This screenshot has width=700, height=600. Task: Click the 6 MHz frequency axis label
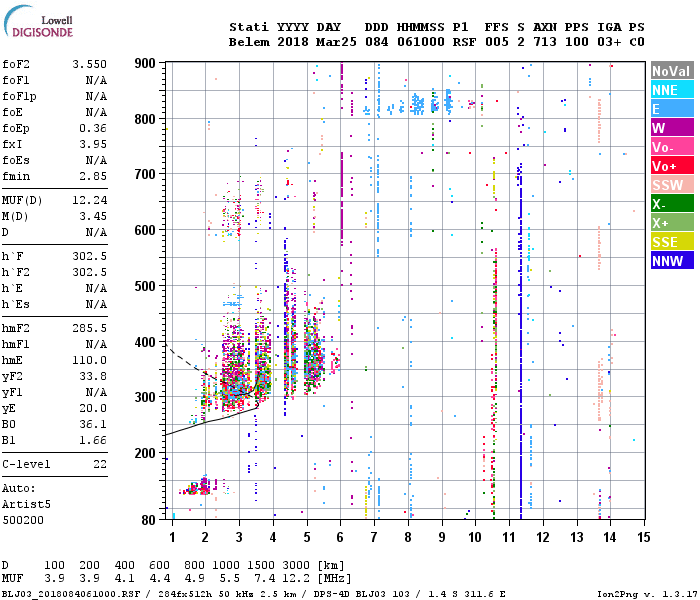tap(340, 537)
